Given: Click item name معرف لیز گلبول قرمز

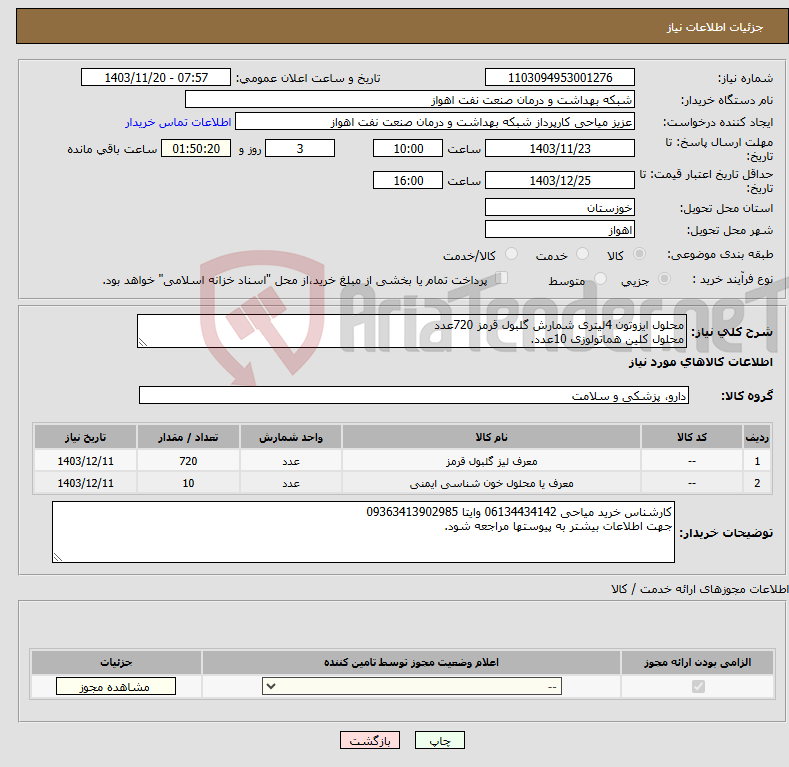Looking at the screenshot, I should click(x=491, y=461).
